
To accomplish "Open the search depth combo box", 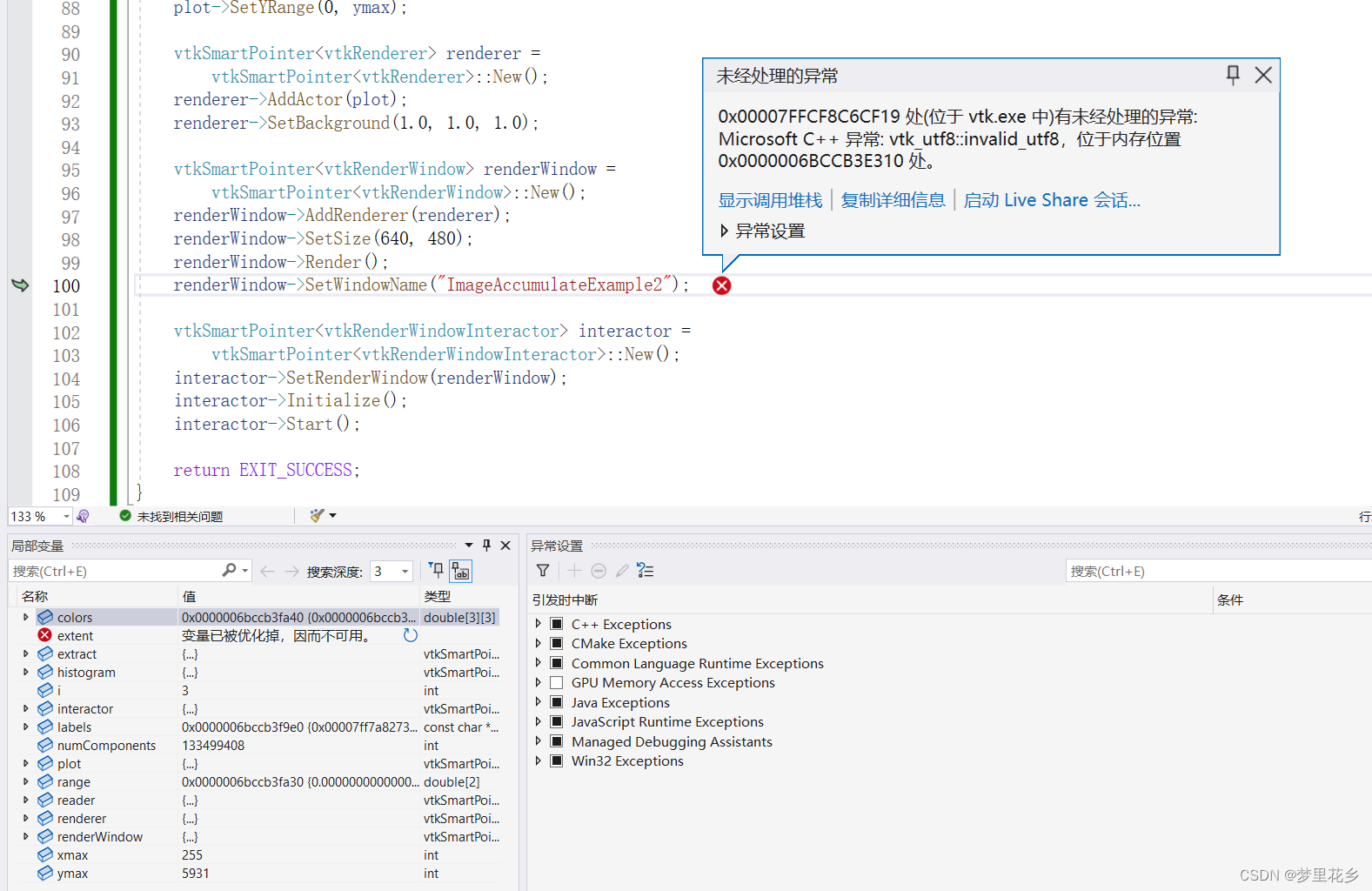I will click(x=391, y=571).
